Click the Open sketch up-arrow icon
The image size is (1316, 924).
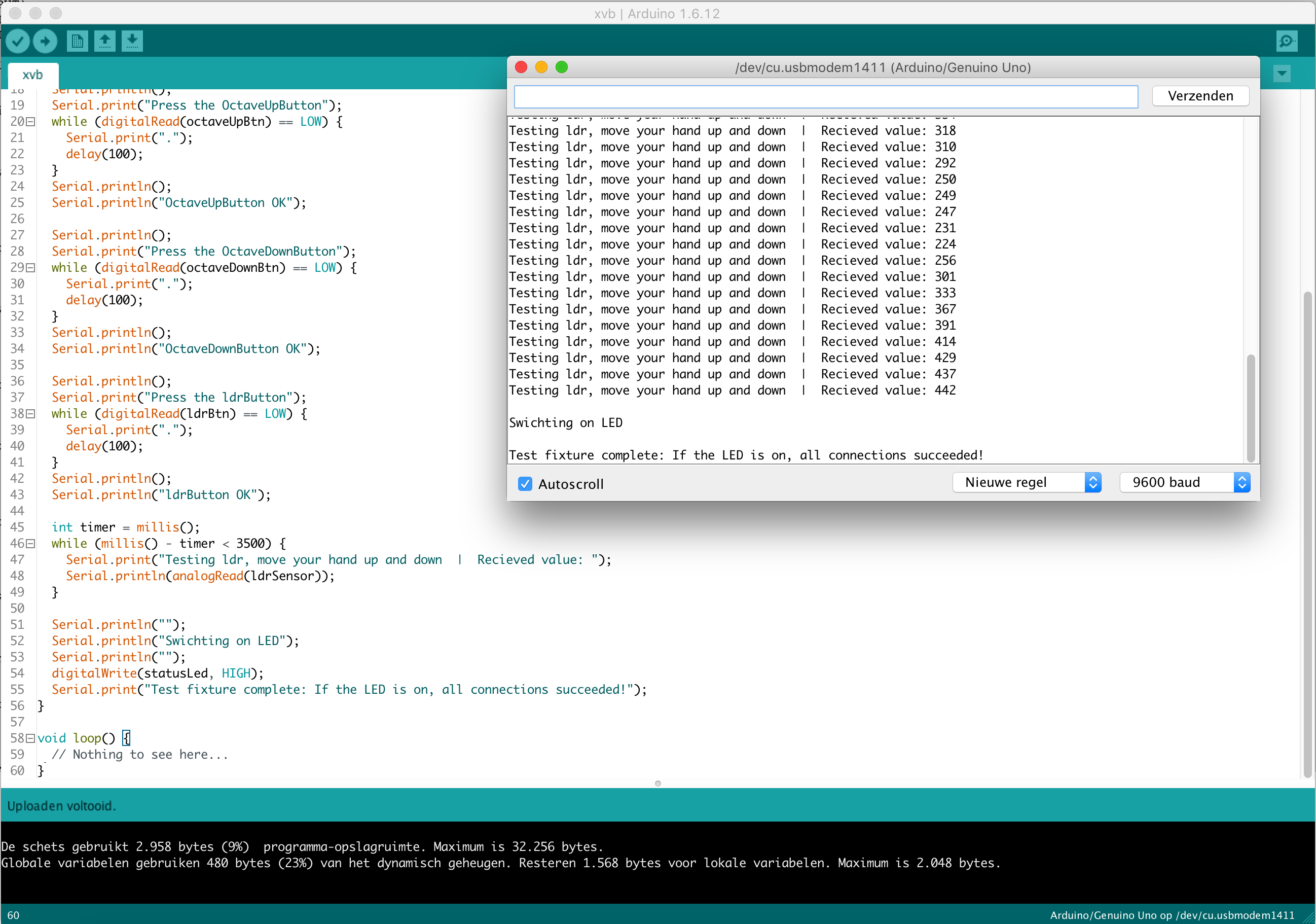104,41
